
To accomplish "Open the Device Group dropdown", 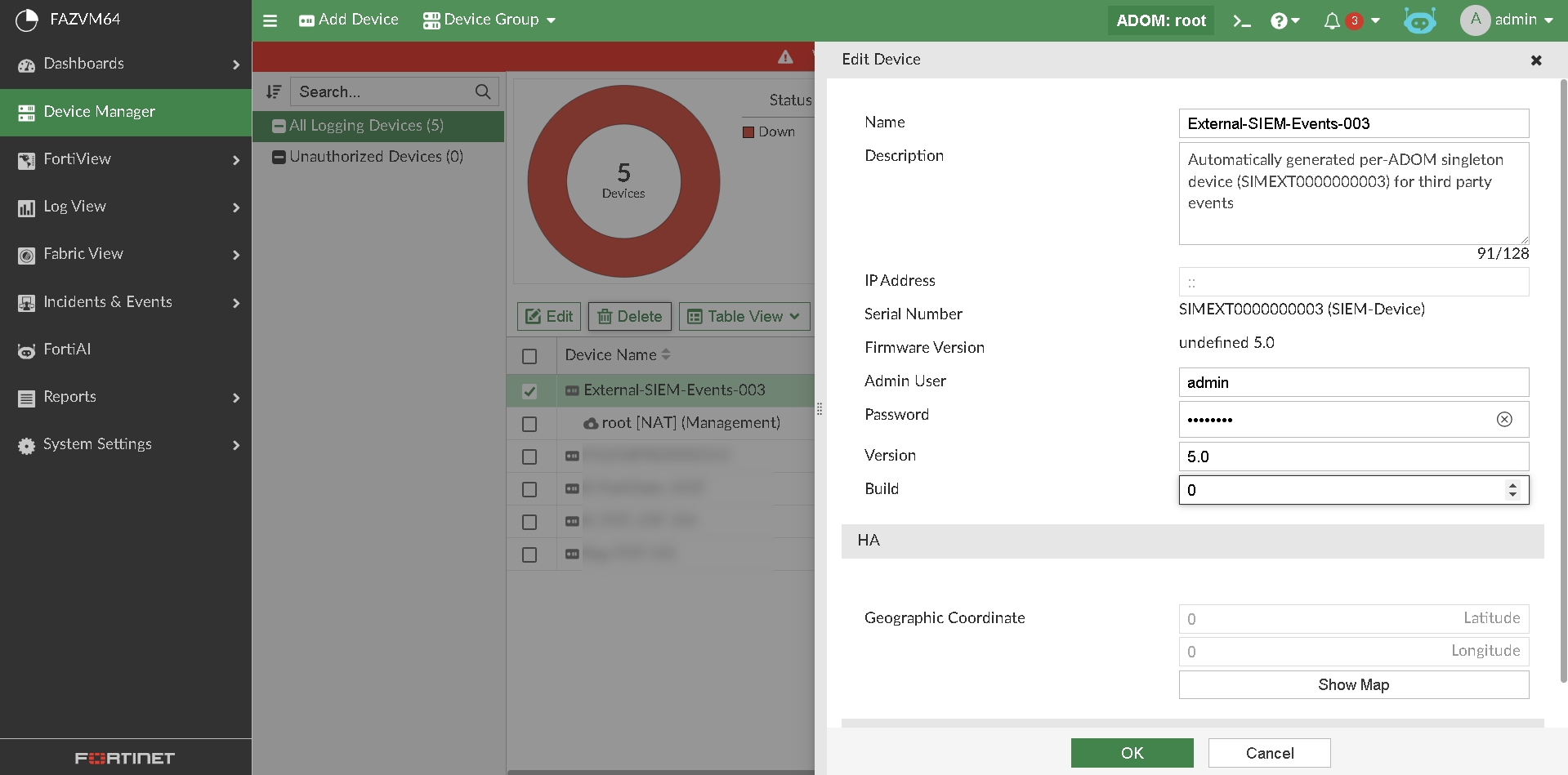I will [489, 19].
